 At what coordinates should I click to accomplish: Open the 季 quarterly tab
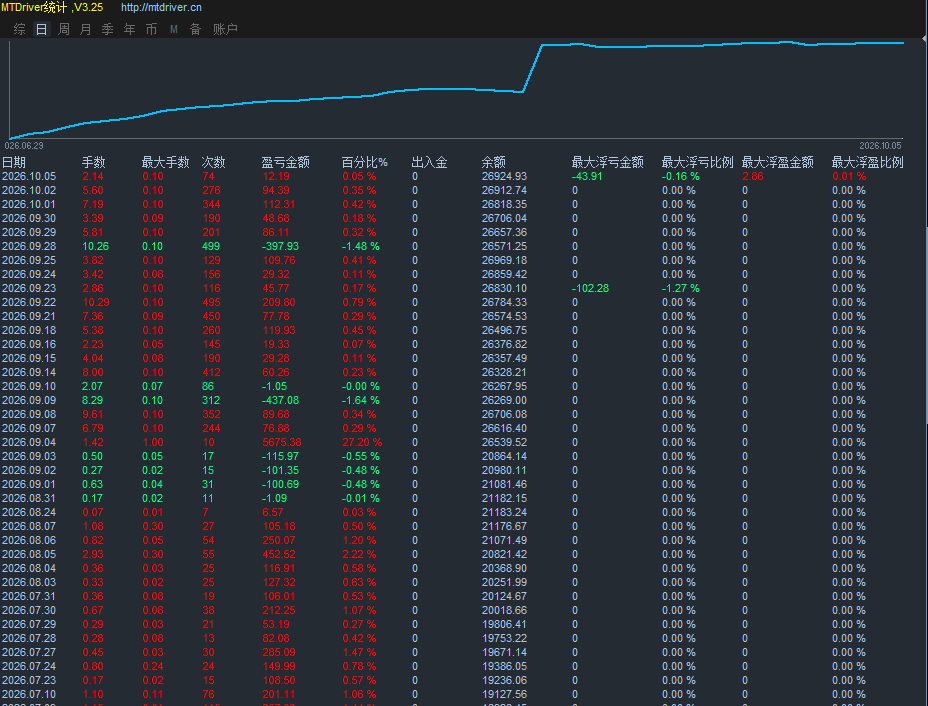(108, 29)
